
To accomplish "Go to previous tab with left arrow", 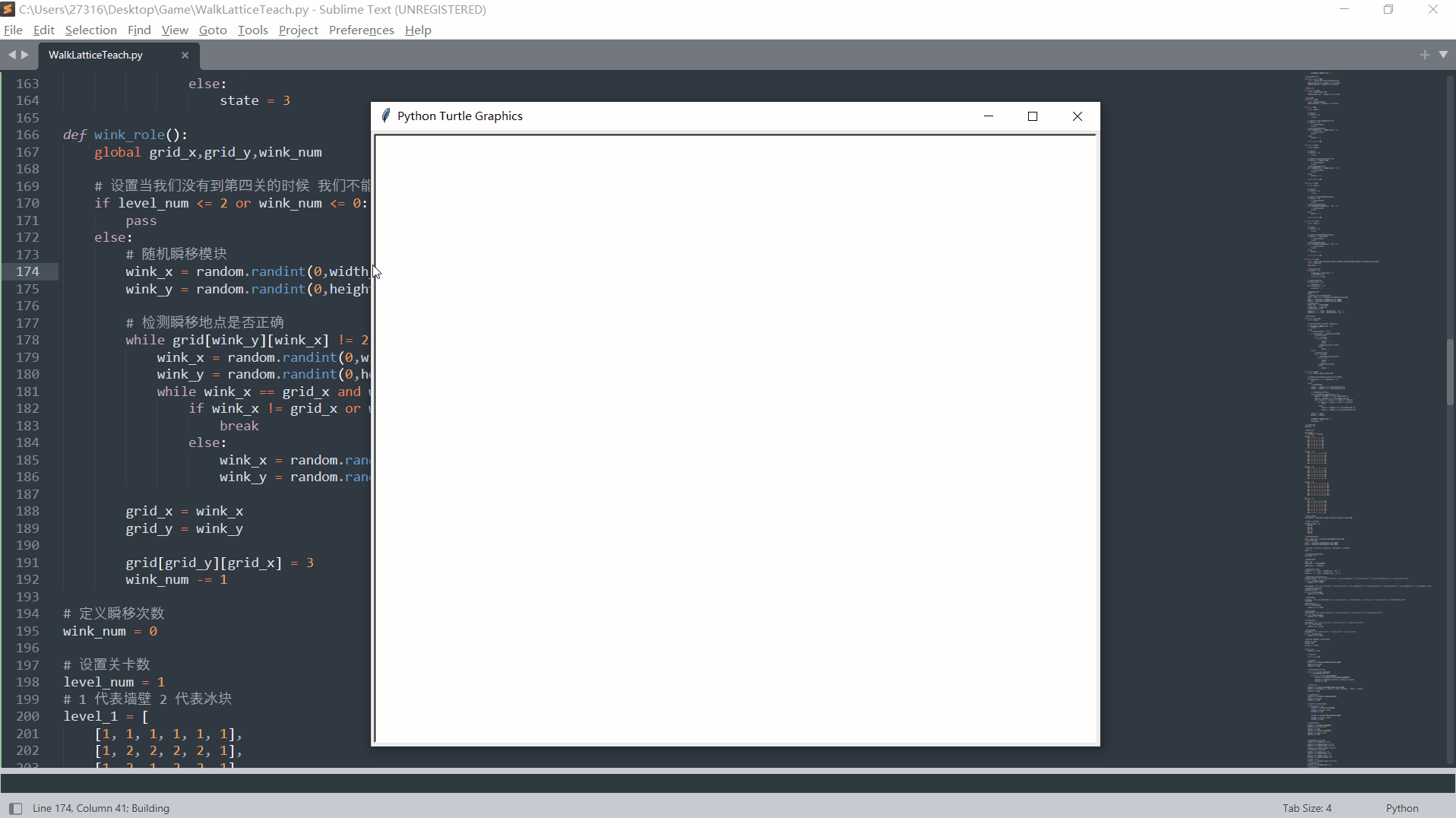I will [x=11, y=55].
